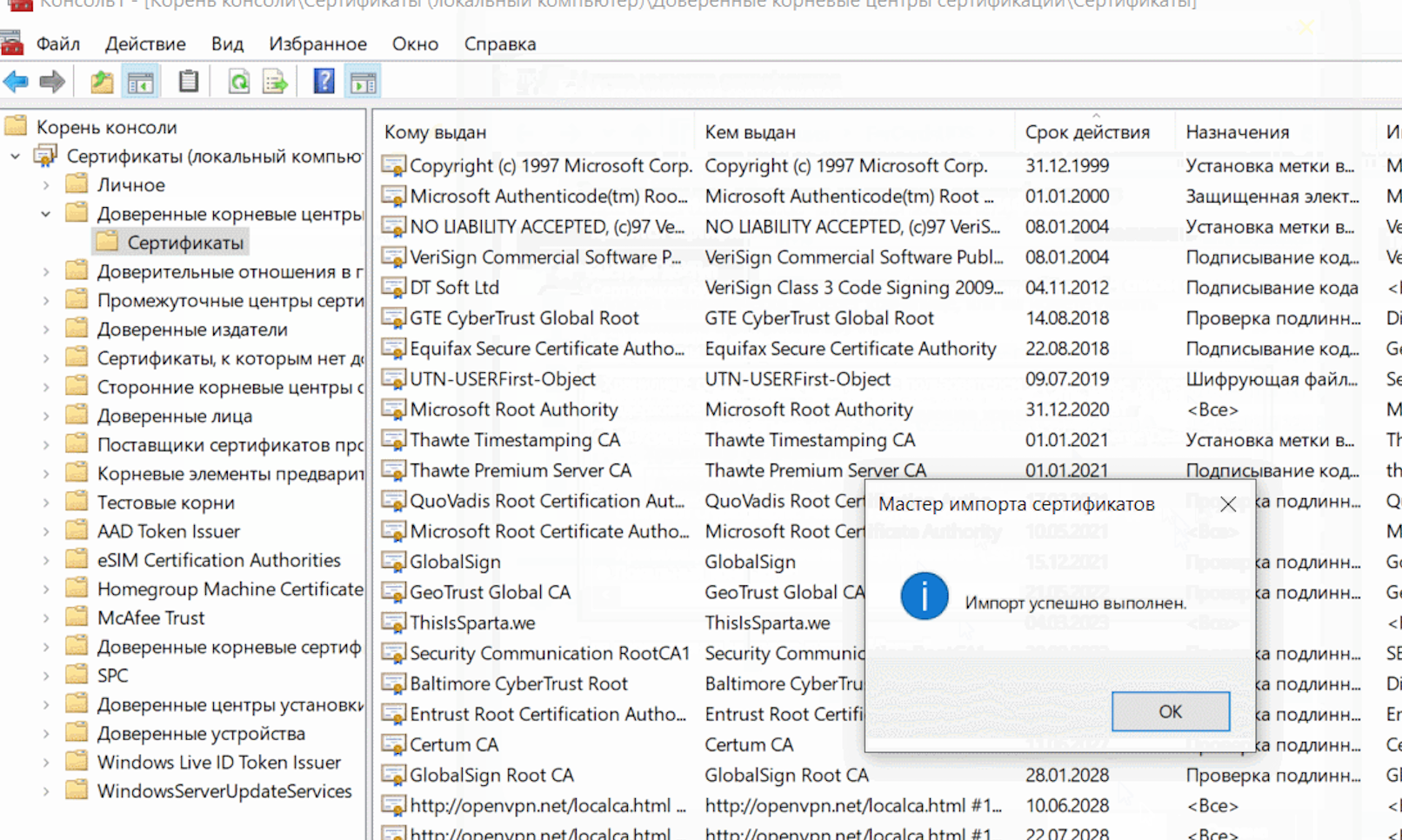Select GlobalSign Root CA certificate
Viewport: 1402px width, 840px height.
coord(491,775)
